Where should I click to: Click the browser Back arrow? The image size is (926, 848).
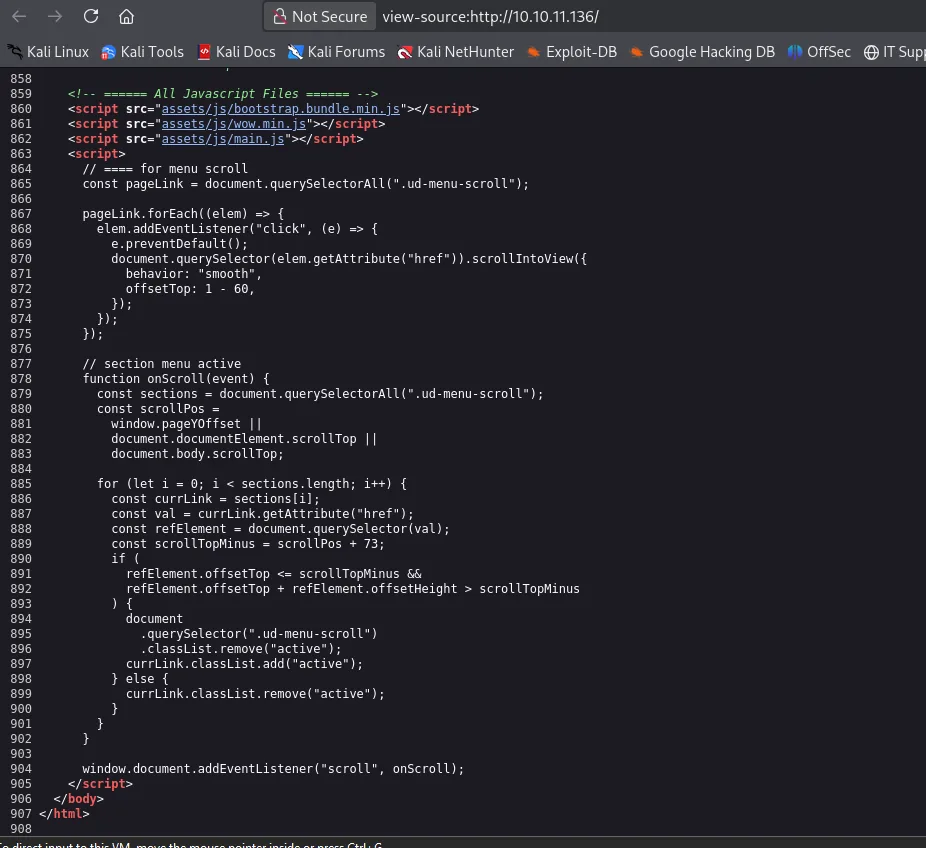19,17
